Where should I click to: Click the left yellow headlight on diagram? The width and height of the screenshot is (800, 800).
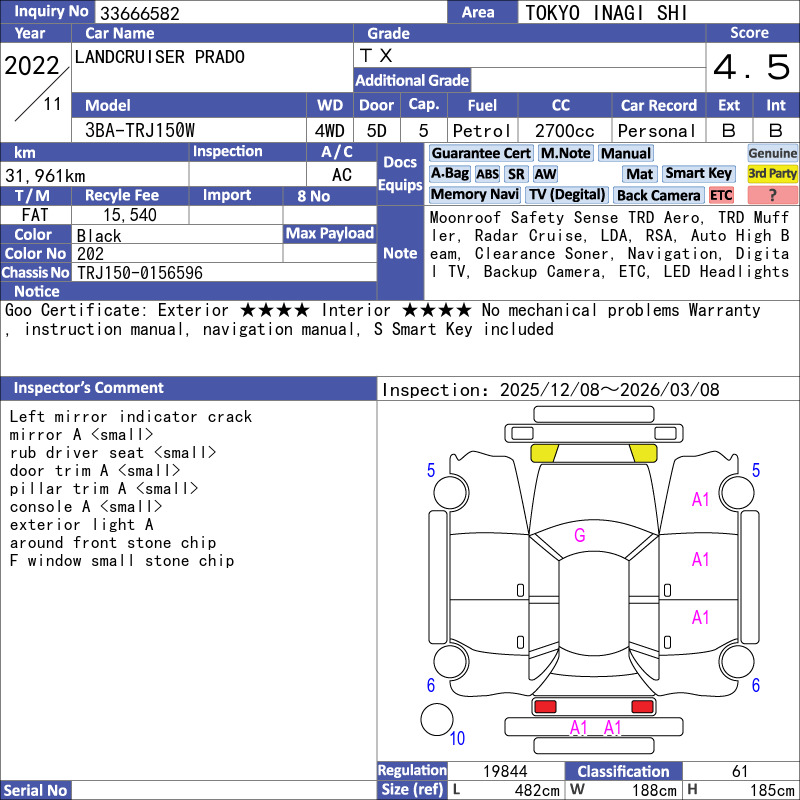(x=544, y=452)
